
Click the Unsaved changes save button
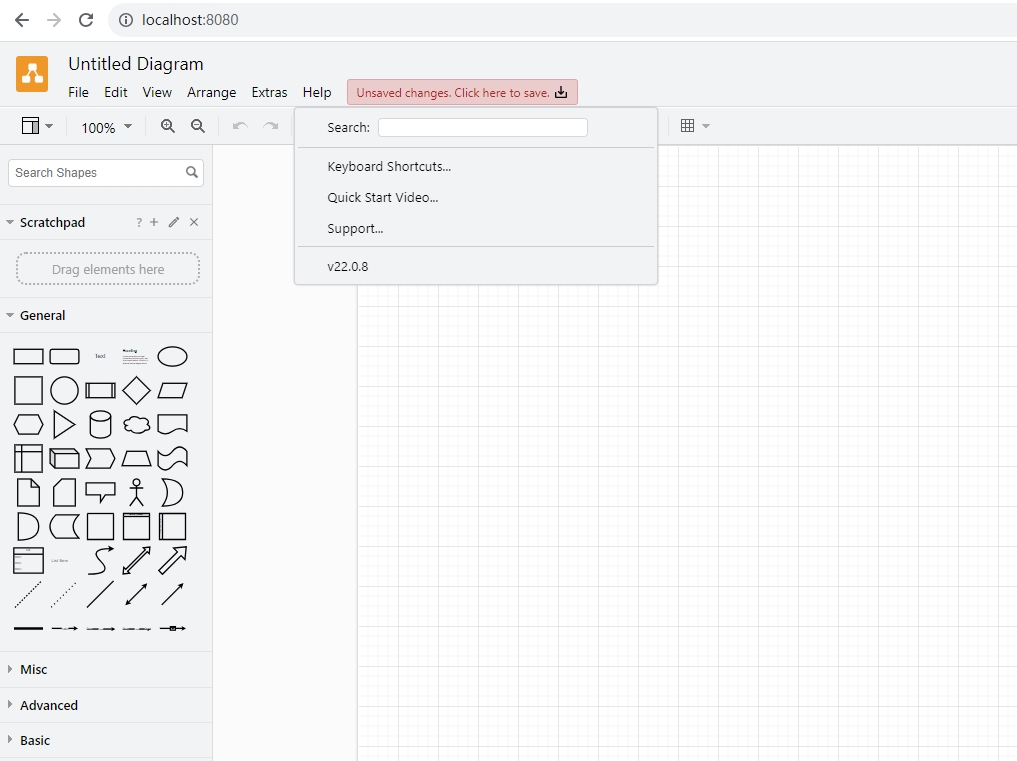tap(462, 93)
